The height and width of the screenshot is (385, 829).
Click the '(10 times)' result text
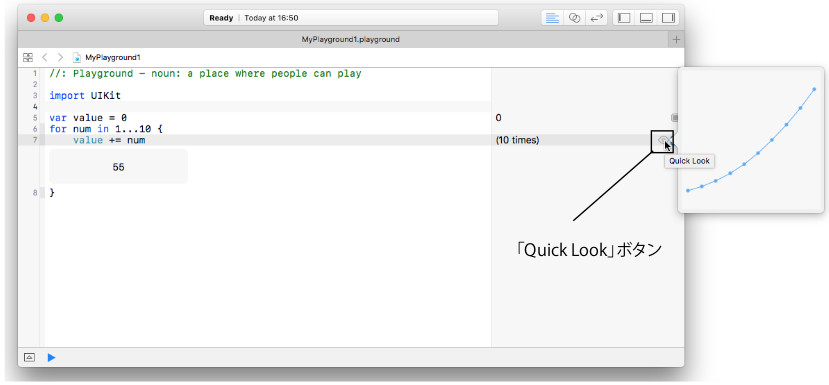tap(518, 140)
